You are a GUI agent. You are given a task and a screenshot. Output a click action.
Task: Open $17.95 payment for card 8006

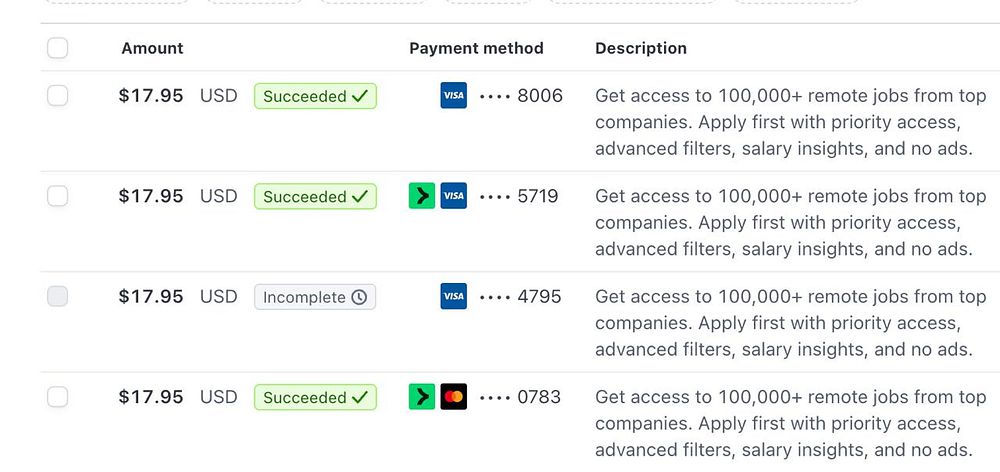151,96
